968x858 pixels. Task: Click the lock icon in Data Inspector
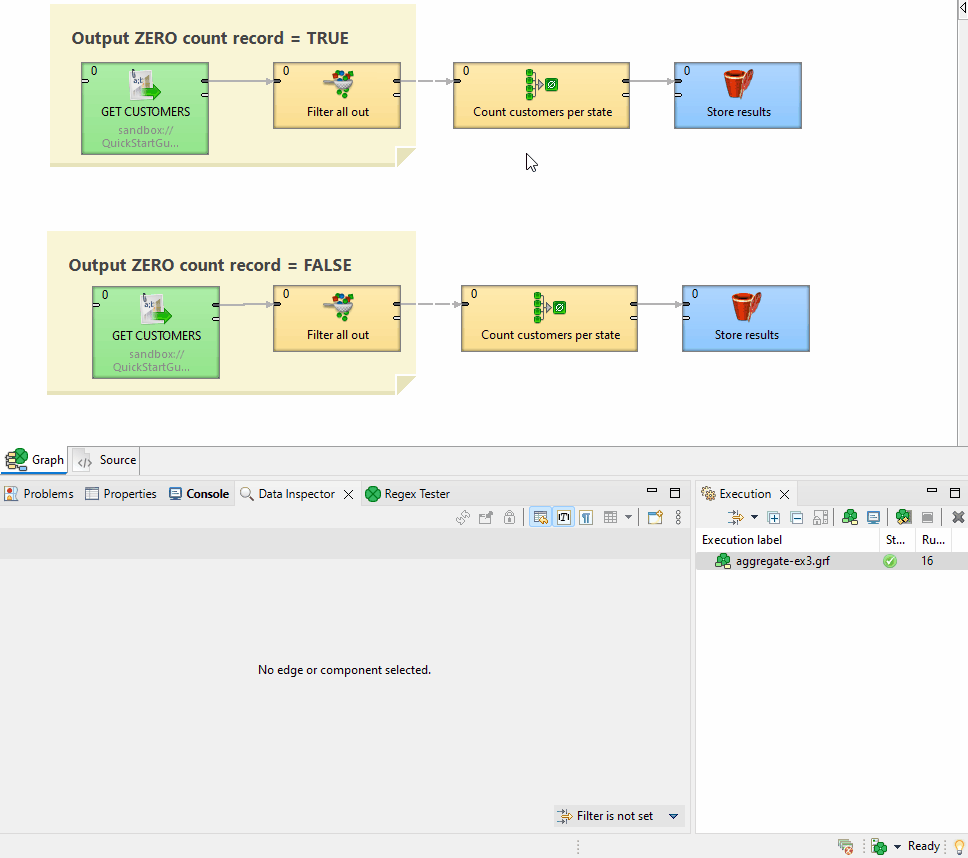509,517
